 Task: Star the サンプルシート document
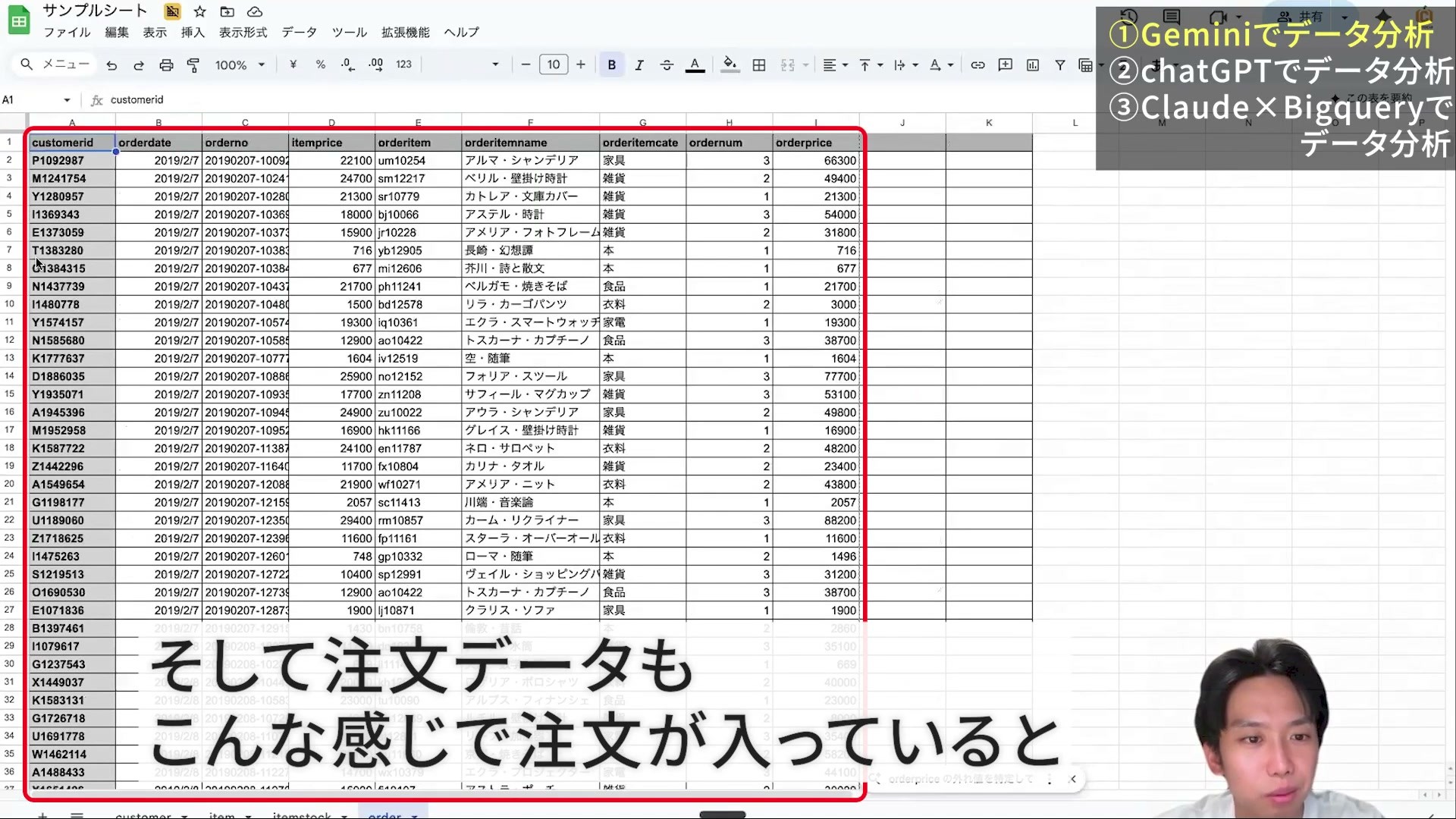pos(200,11)
